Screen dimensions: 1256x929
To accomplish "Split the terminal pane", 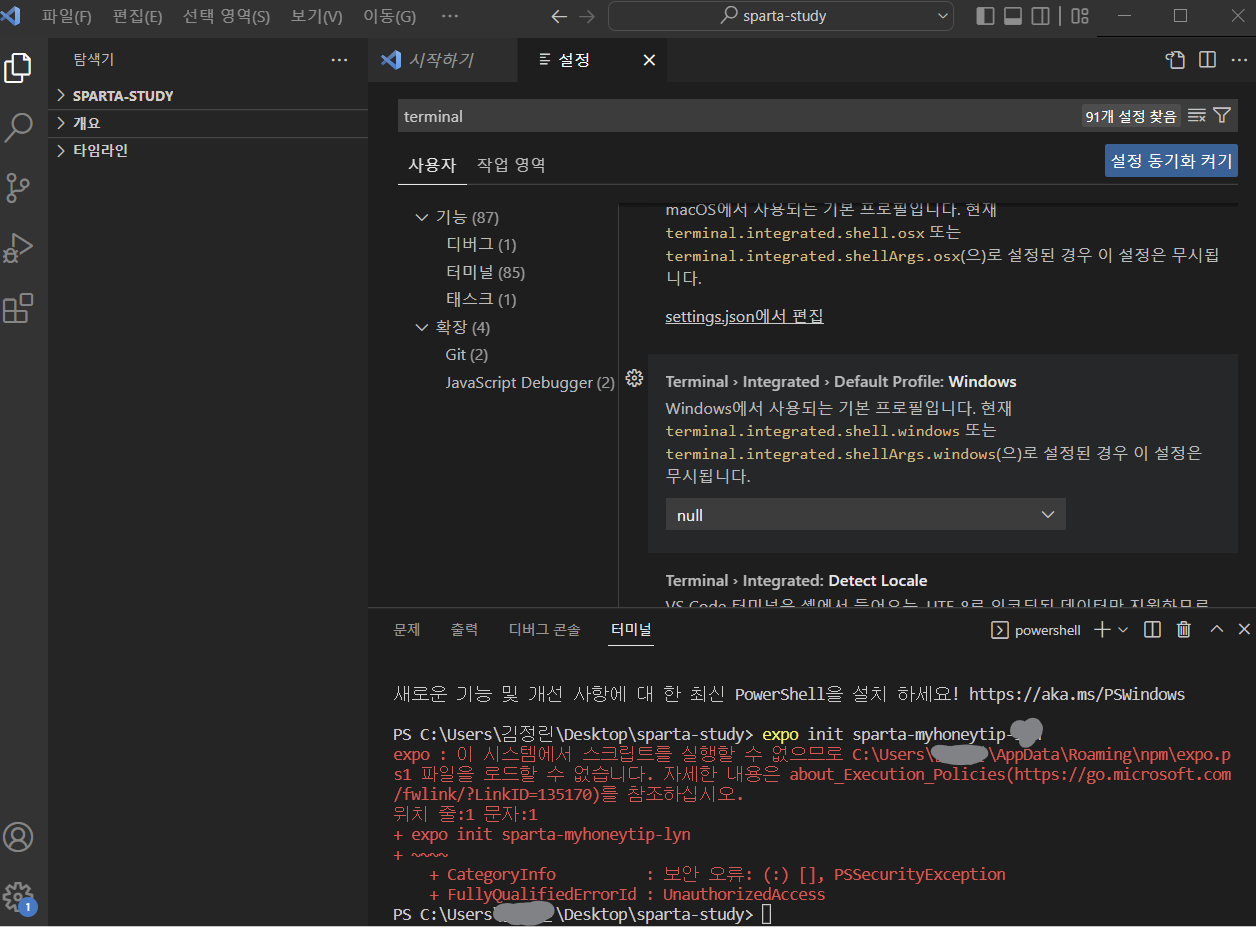I will (x=1152, y=629).
